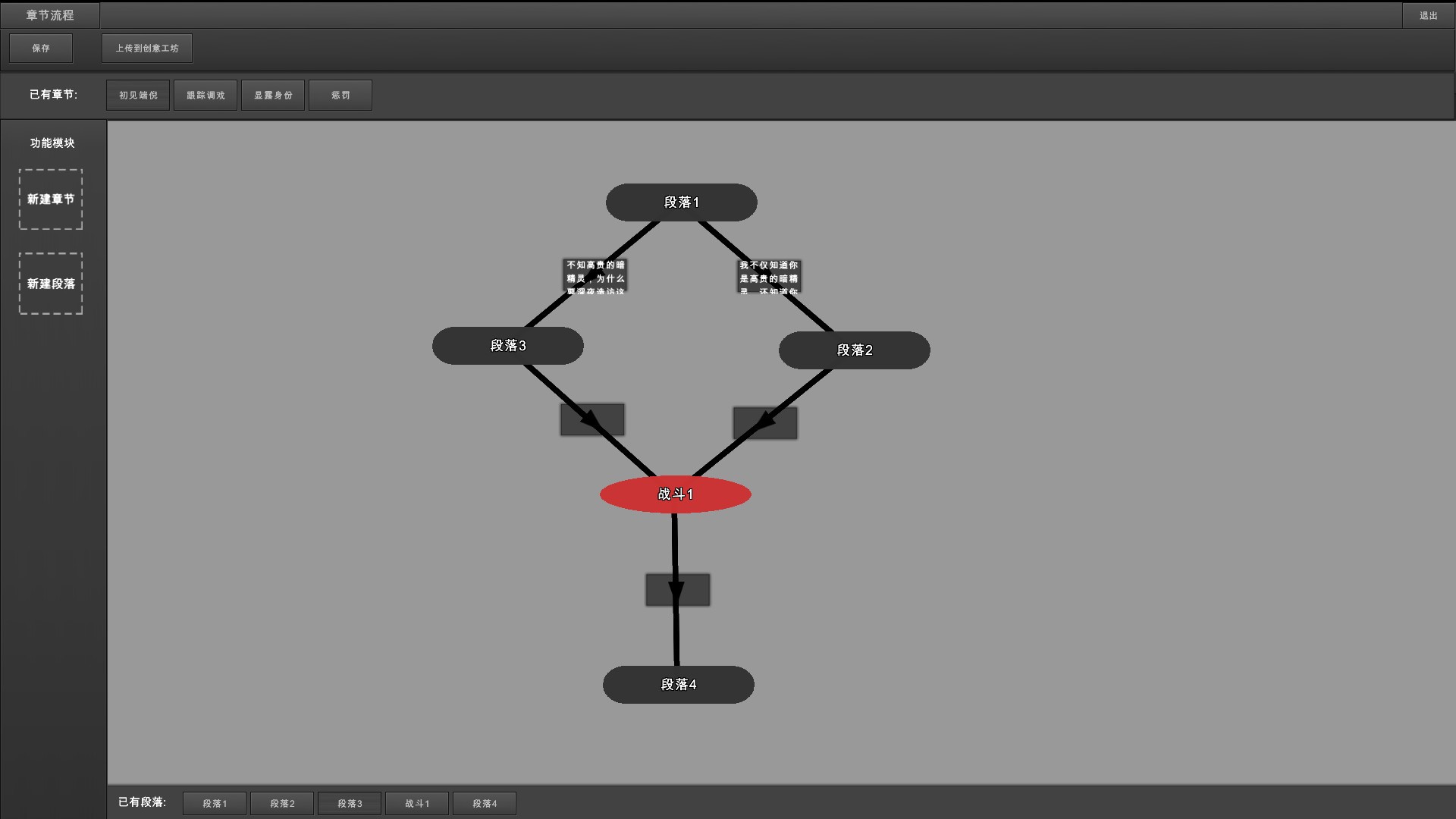Switch to the 跟踪调戏 chapter tab

[x=204, y=95]
